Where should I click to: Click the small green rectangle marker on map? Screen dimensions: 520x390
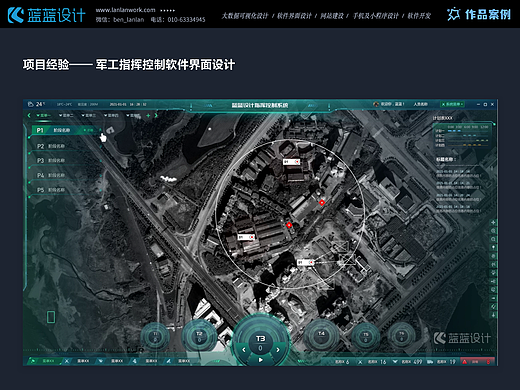point(51,317)
